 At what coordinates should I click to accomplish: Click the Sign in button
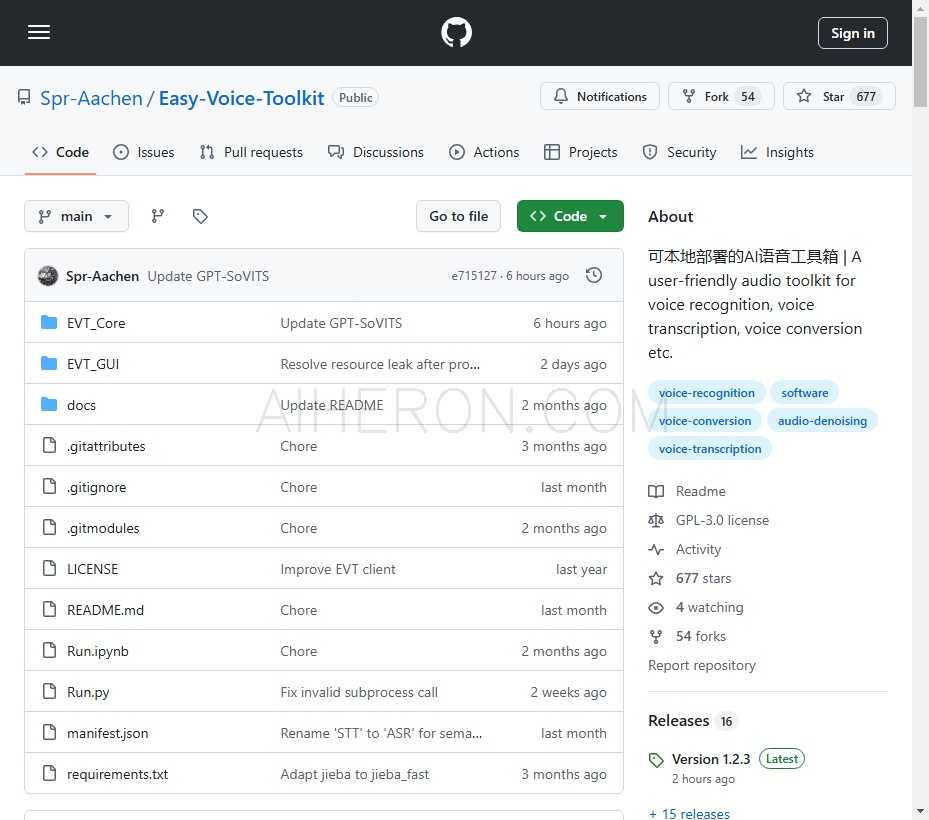853,33
